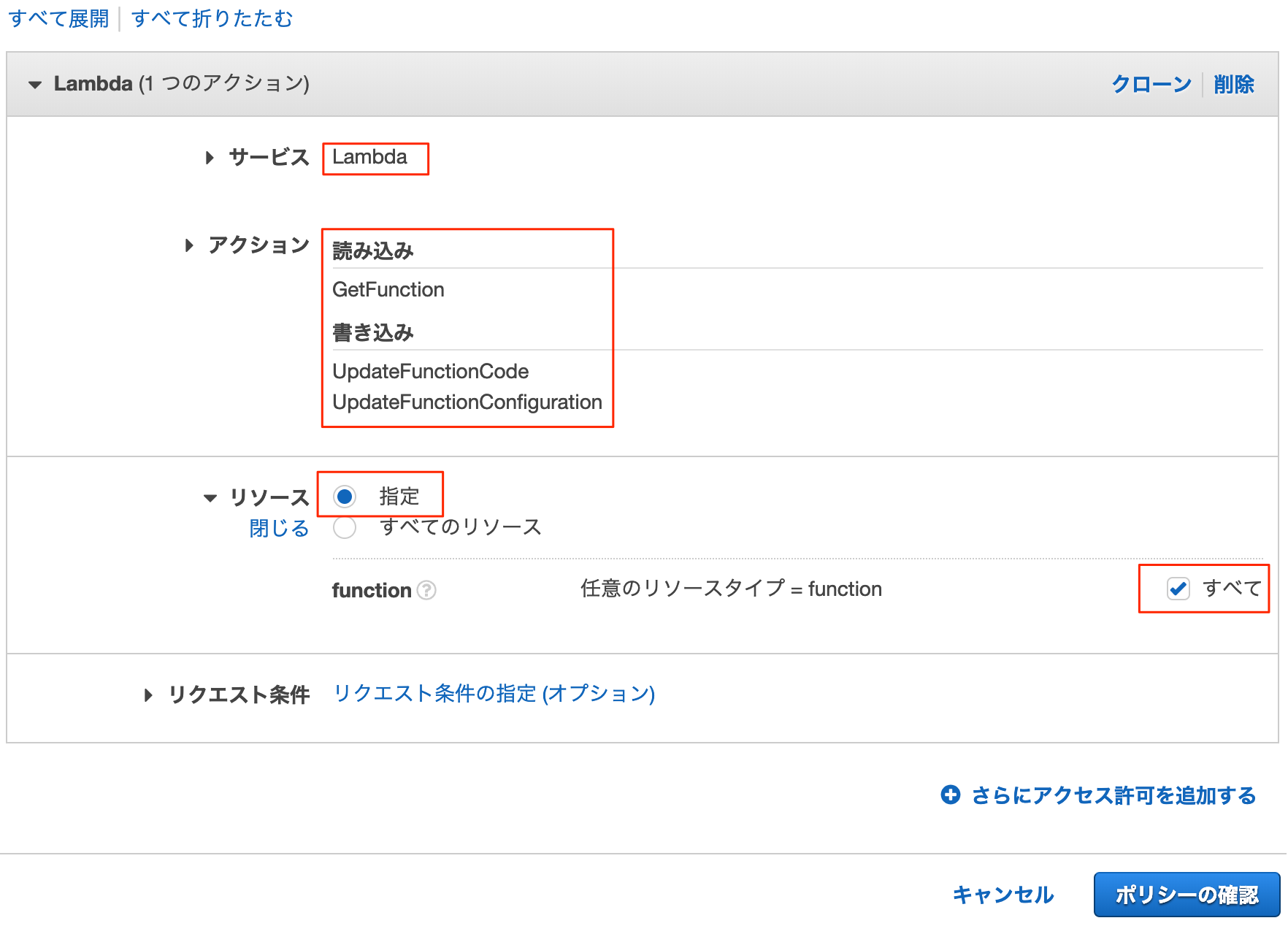Screen dimensions: 1288x926
Task: Select the すべてのリソース radio button
Action: click(x=345, y=527)
